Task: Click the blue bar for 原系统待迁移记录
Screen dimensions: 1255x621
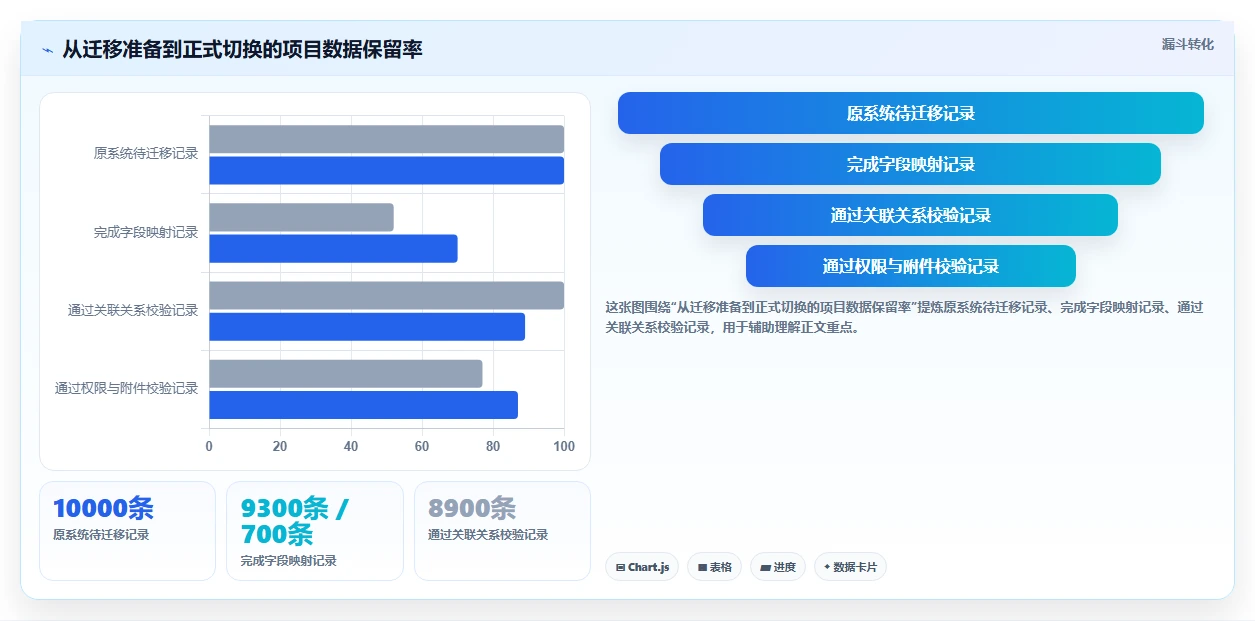Action: click(386, 171)
